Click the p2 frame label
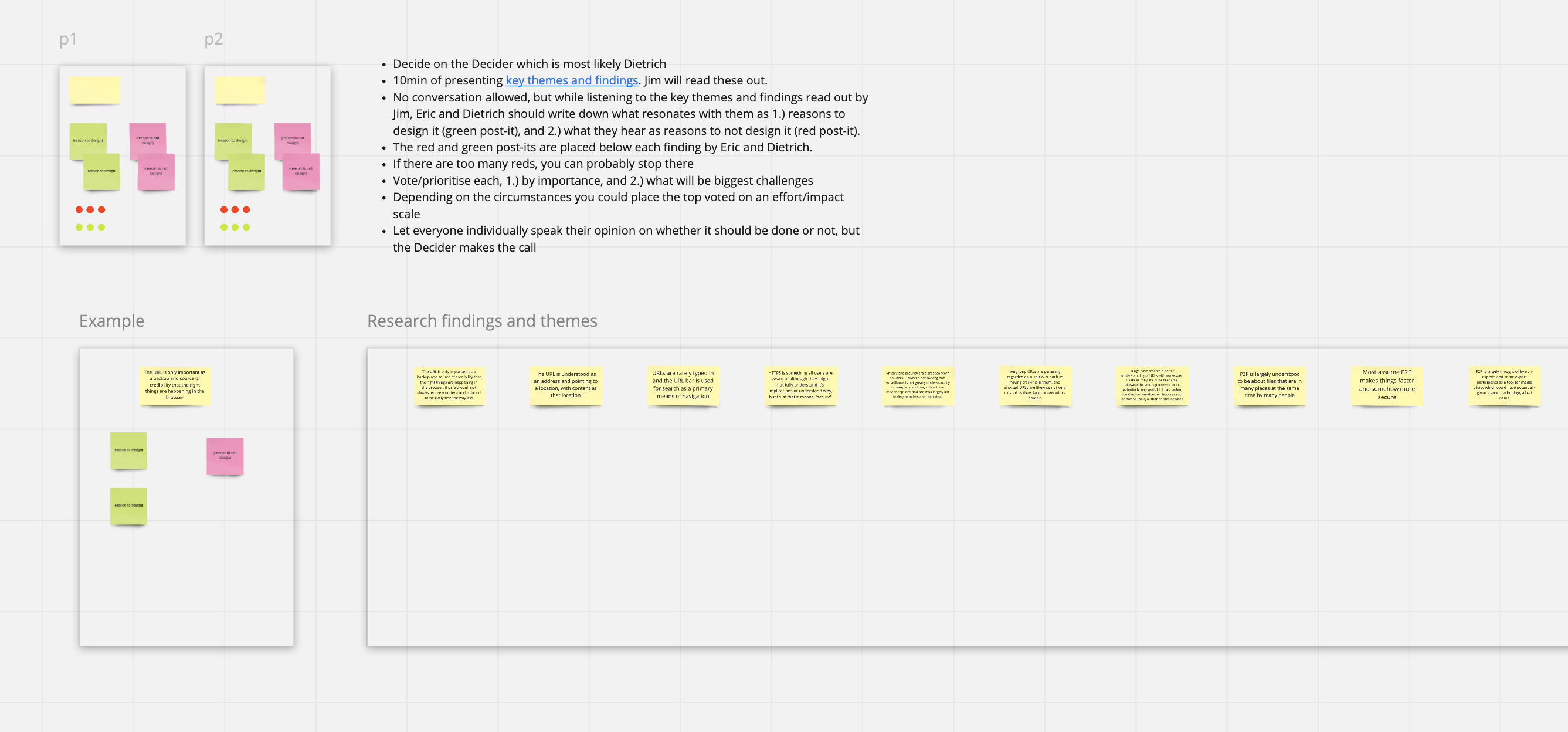Screen dimensions: 1568x732 click(x=213, y=39)
